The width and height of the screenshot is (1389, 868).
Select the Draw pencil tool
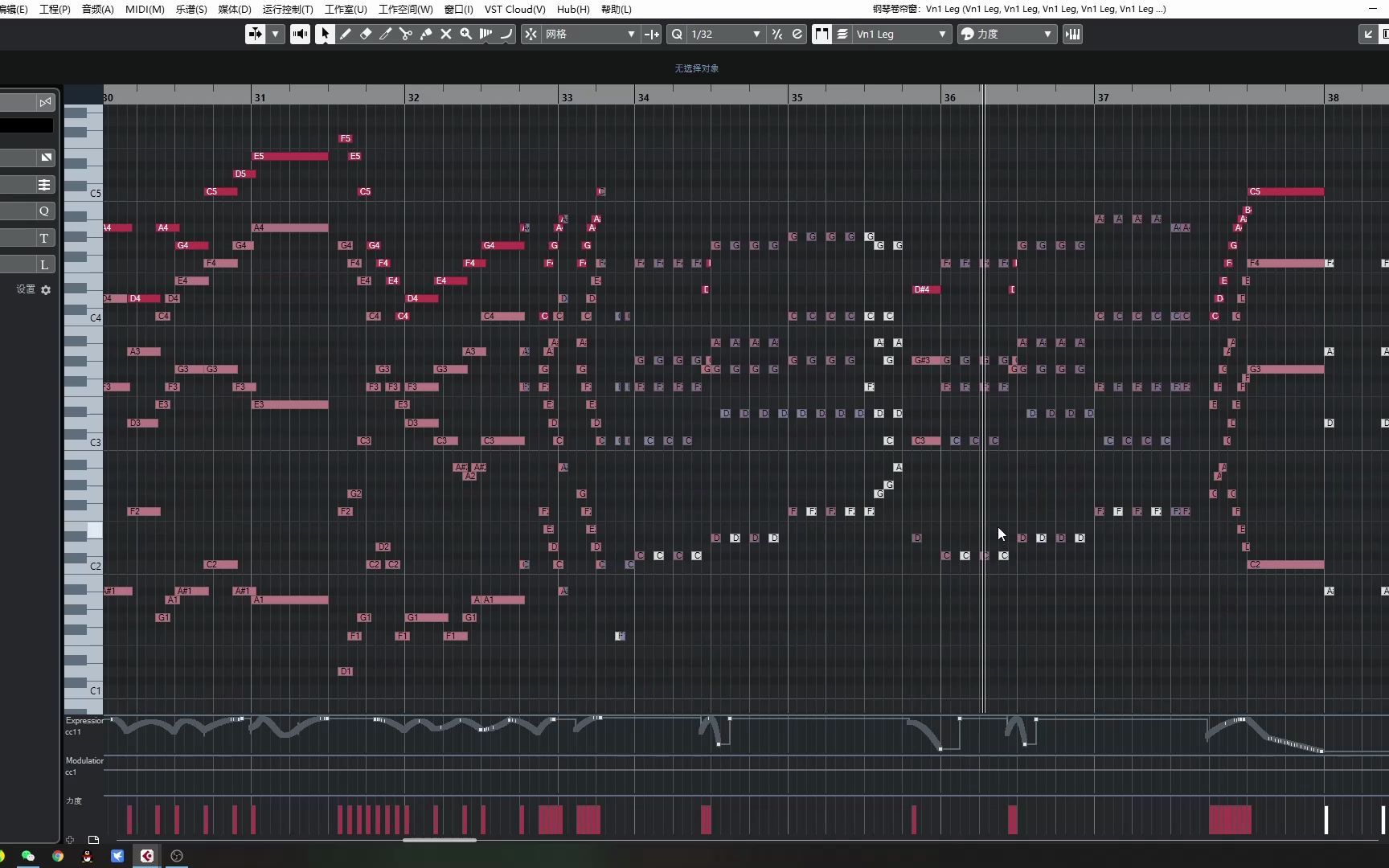tap(346, 34)
